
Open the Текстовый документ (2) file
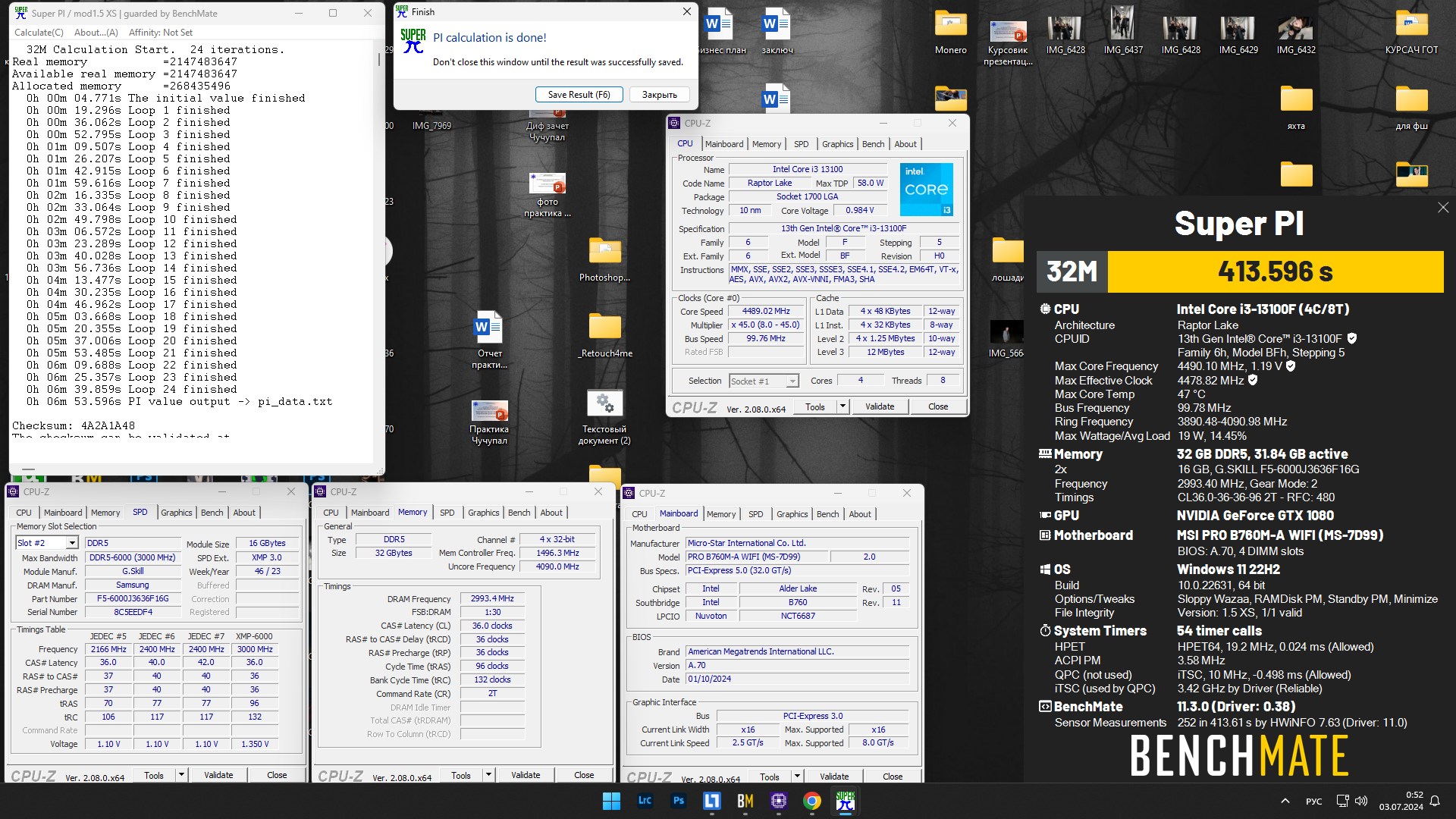click(x=604, y=417)
